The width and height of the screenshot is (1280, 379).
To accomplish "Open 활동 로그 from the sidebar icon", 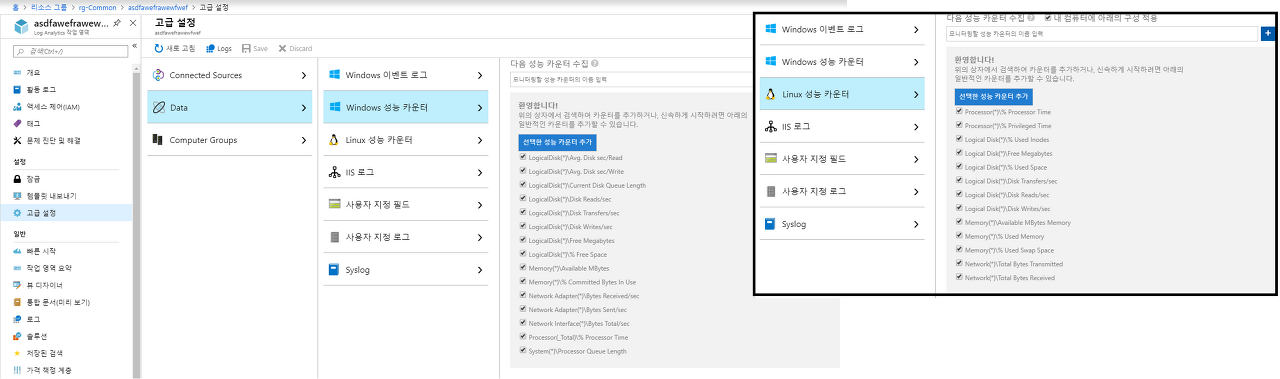I will (18, 90).
